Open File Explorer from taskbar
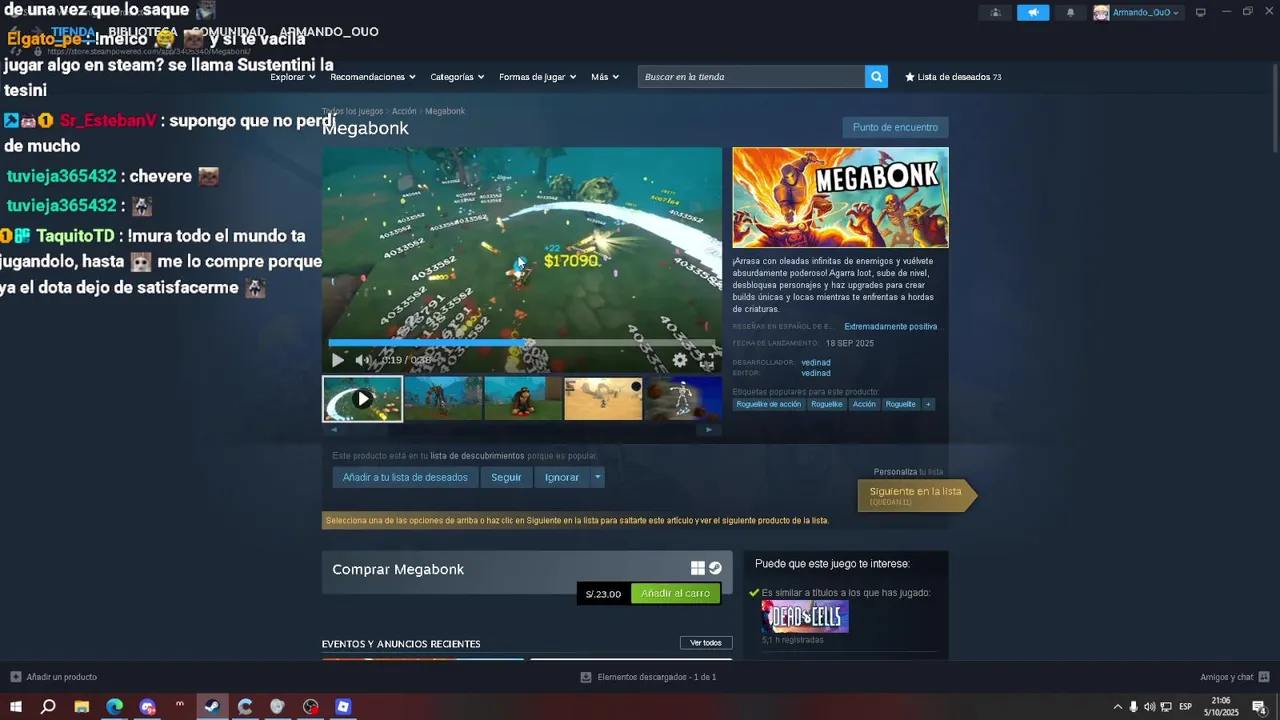1280x720 pixels. click(81, 707)
